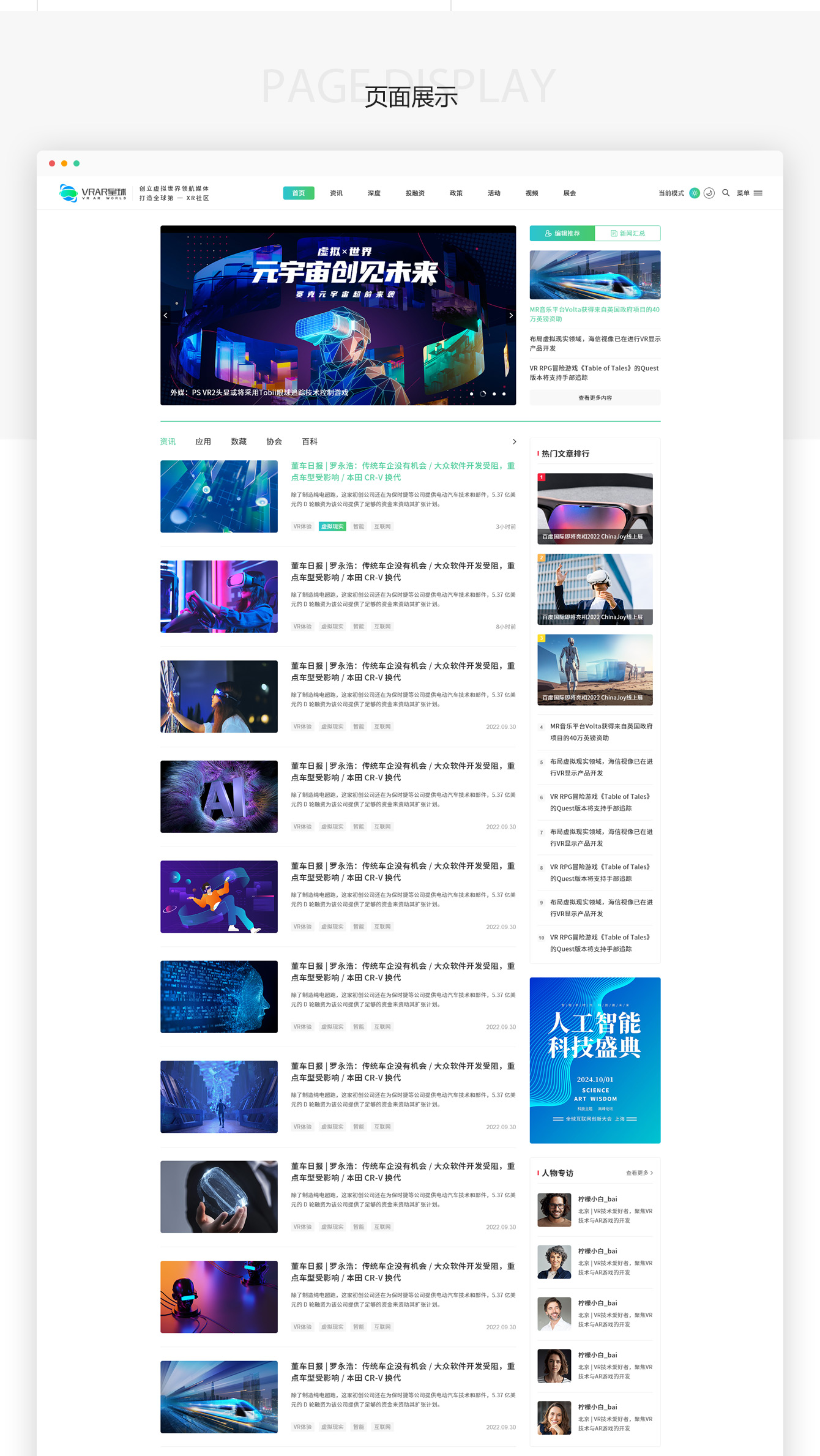Expand 人物专访 via 查看更多 link

click(639, 1173)
